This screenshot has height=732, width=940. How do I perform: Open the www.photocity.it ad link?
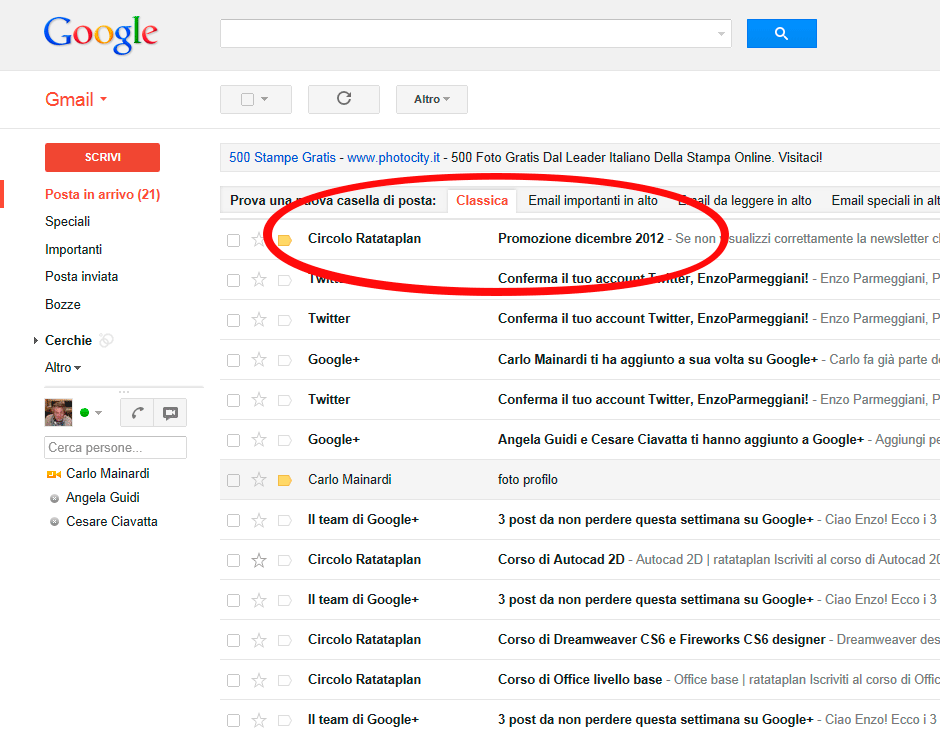pos(393,158)
